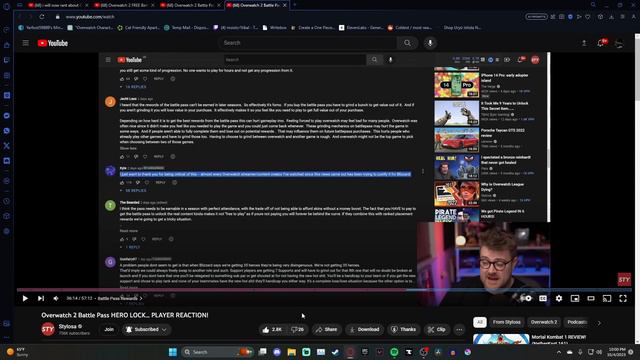Toggle theater mode view
Viewport: 640px width, 360px height.
click(591, 298)
